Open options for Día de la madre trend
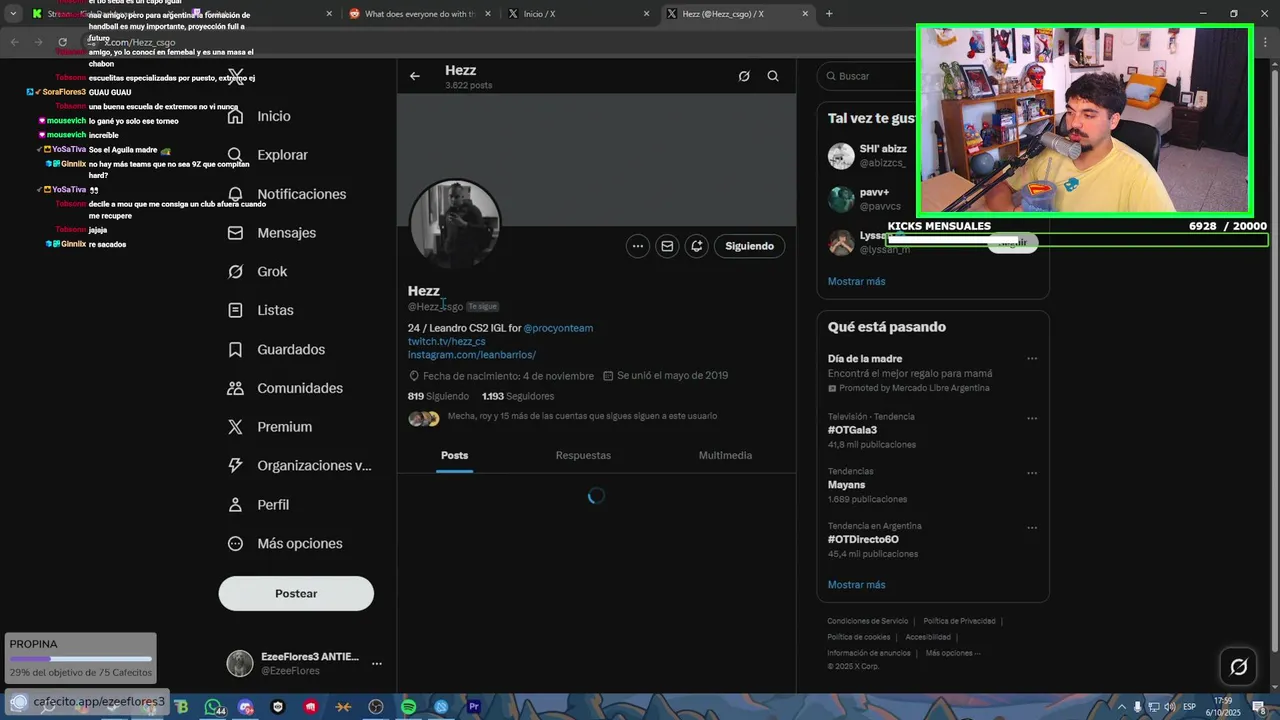The width and height of the screenshot is (1280, 720). (1032, 359)
